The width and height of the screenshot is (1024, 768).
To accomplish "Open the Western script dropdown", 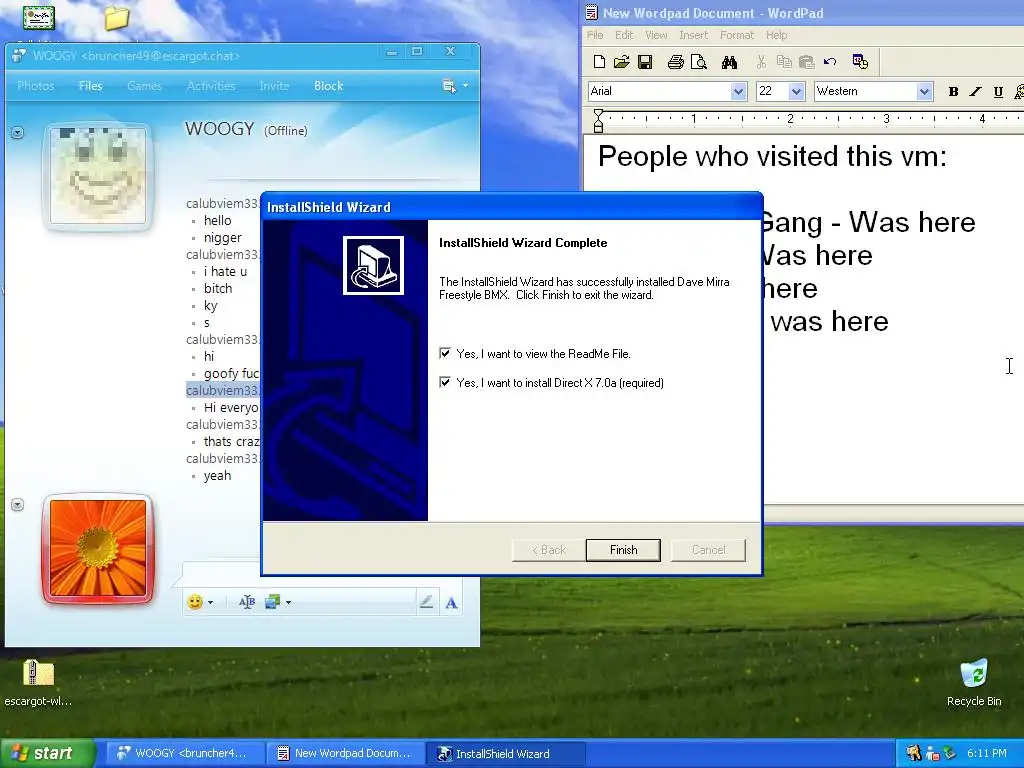I will 924,91.
